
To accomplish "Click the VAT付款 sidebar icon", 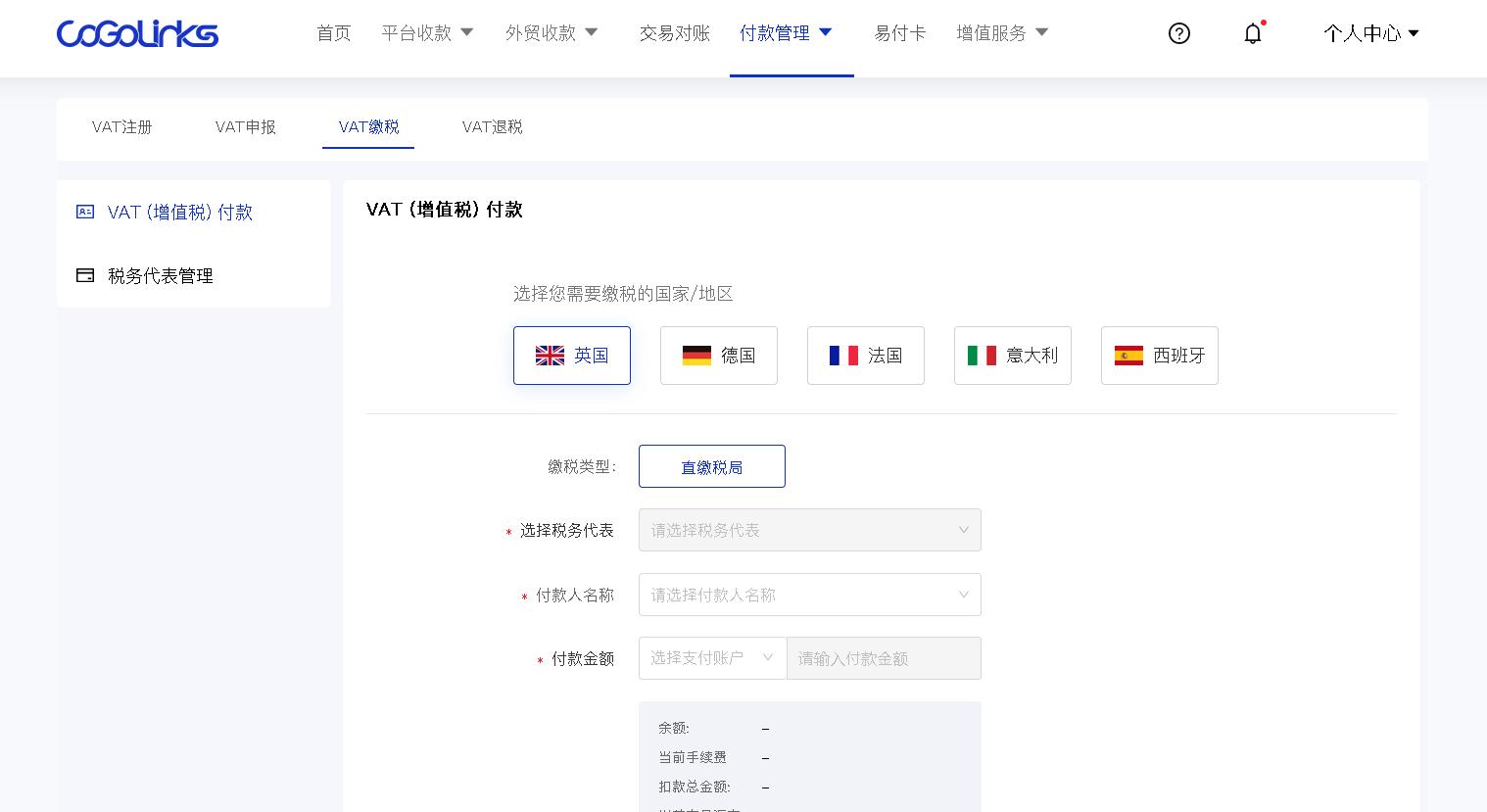I will tap(85, 212).
